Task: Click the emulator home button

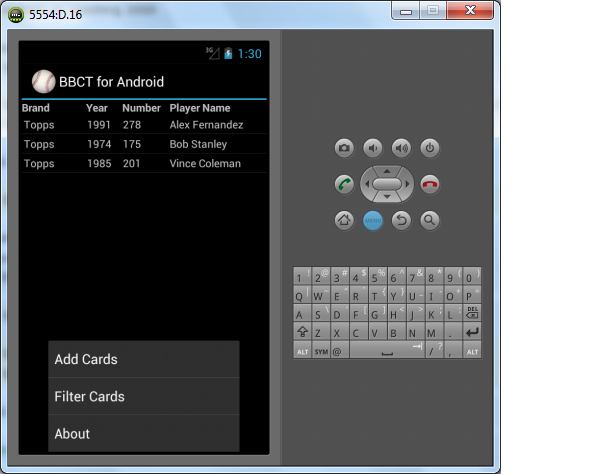Action: (x=344, y=220)
